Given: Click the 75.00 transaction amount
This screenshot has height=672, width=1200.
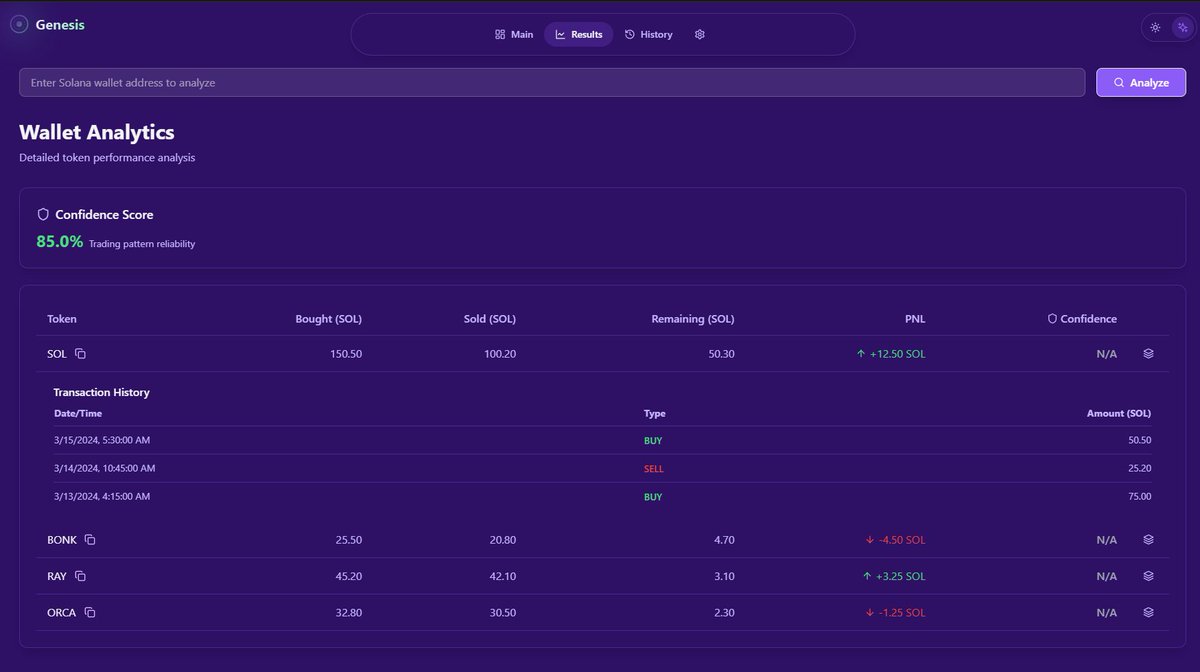Looking at the screenshot, I should click(1139, 496).
